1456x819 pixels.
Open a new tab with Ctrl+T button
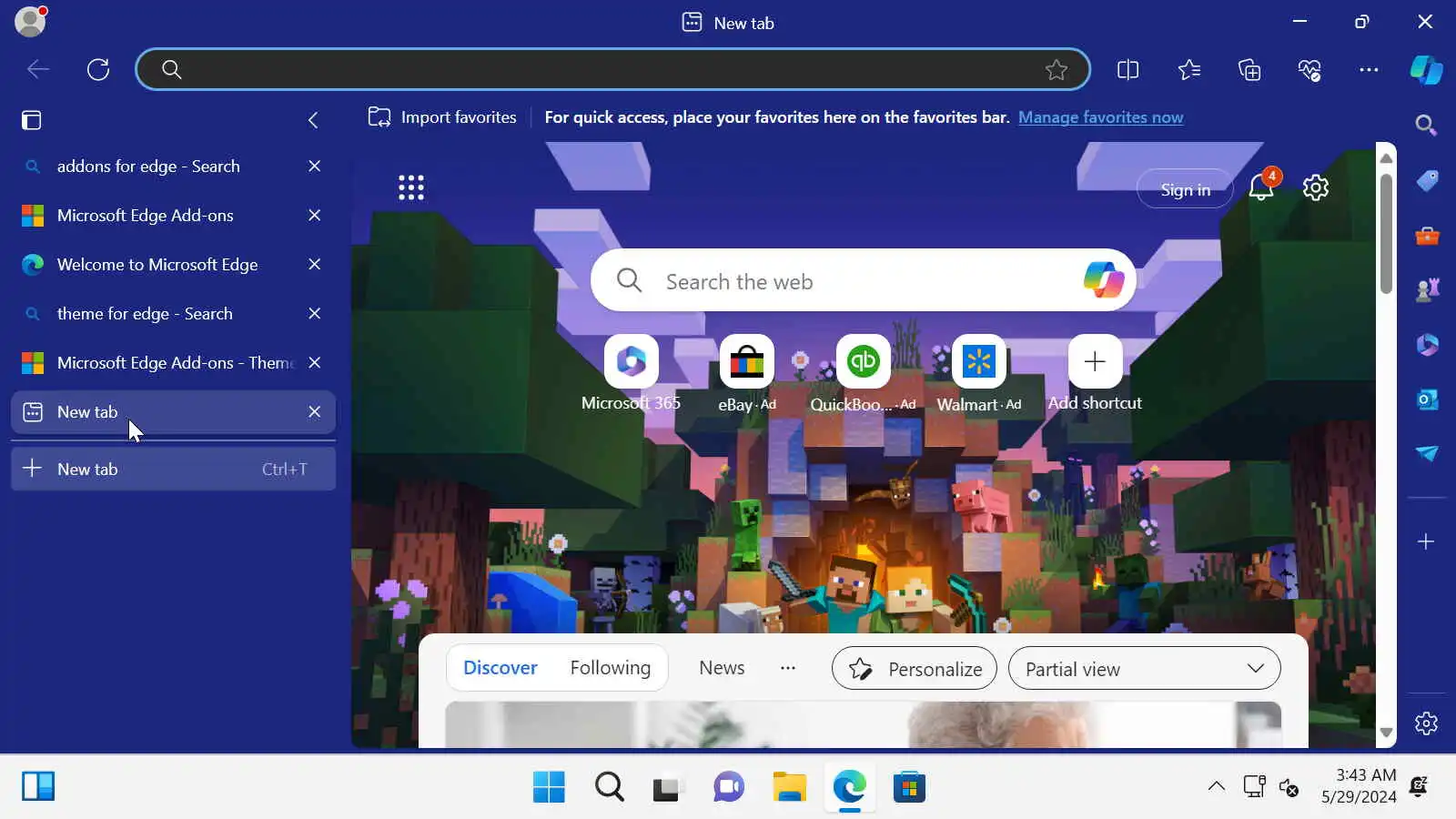click(x=173, y=470)
